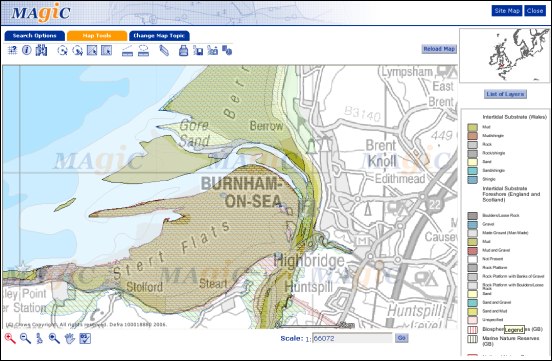Select the rectangle selection tool icon

tap(92, 51)
